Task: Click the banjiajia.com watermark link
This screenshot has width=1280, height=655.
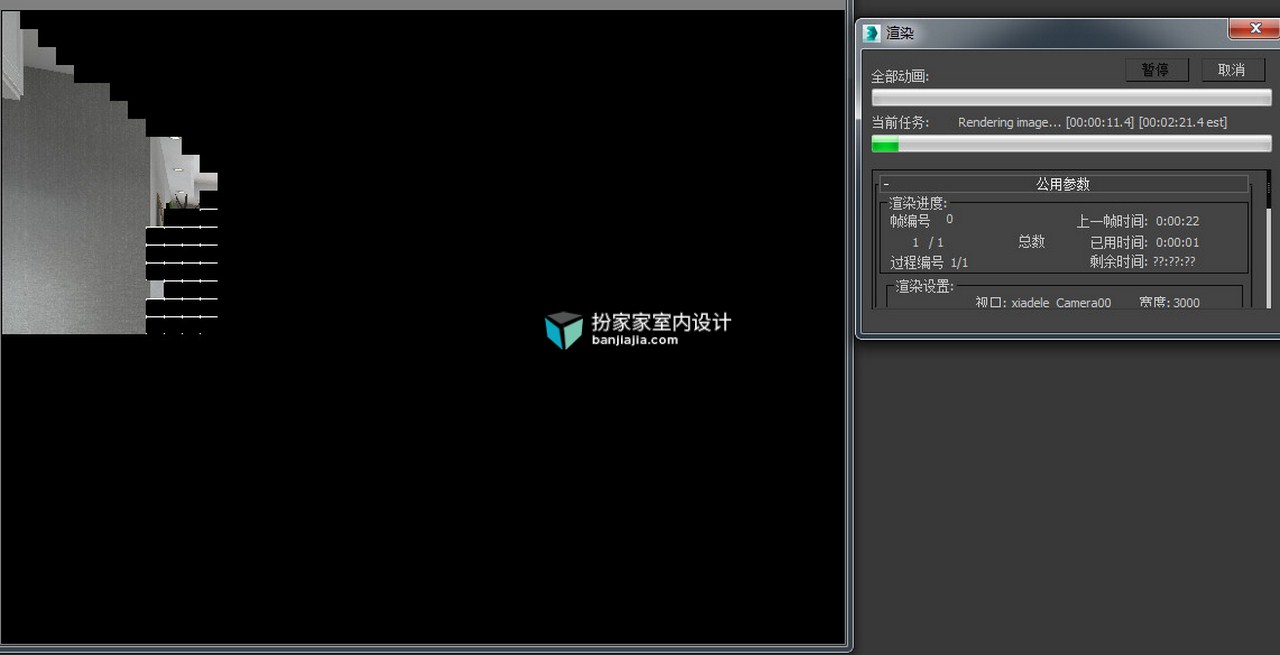Action: 635,340
